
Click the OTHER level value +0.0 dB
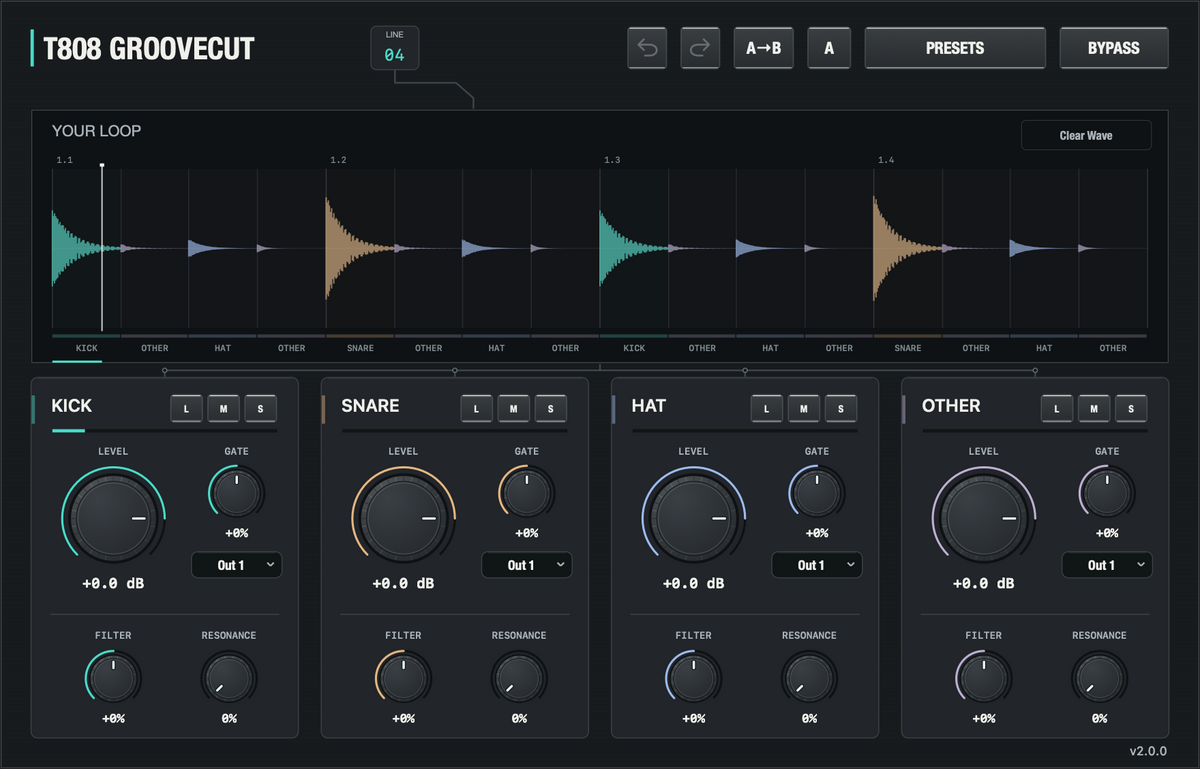coord(983,583)
